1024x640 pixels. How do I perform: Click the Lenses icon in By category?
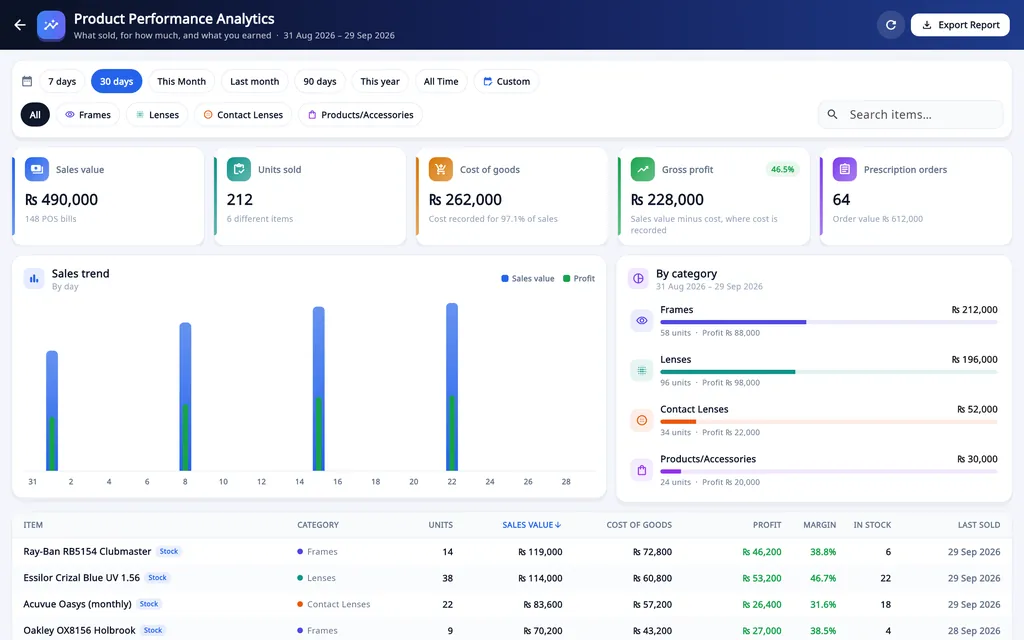642,370
